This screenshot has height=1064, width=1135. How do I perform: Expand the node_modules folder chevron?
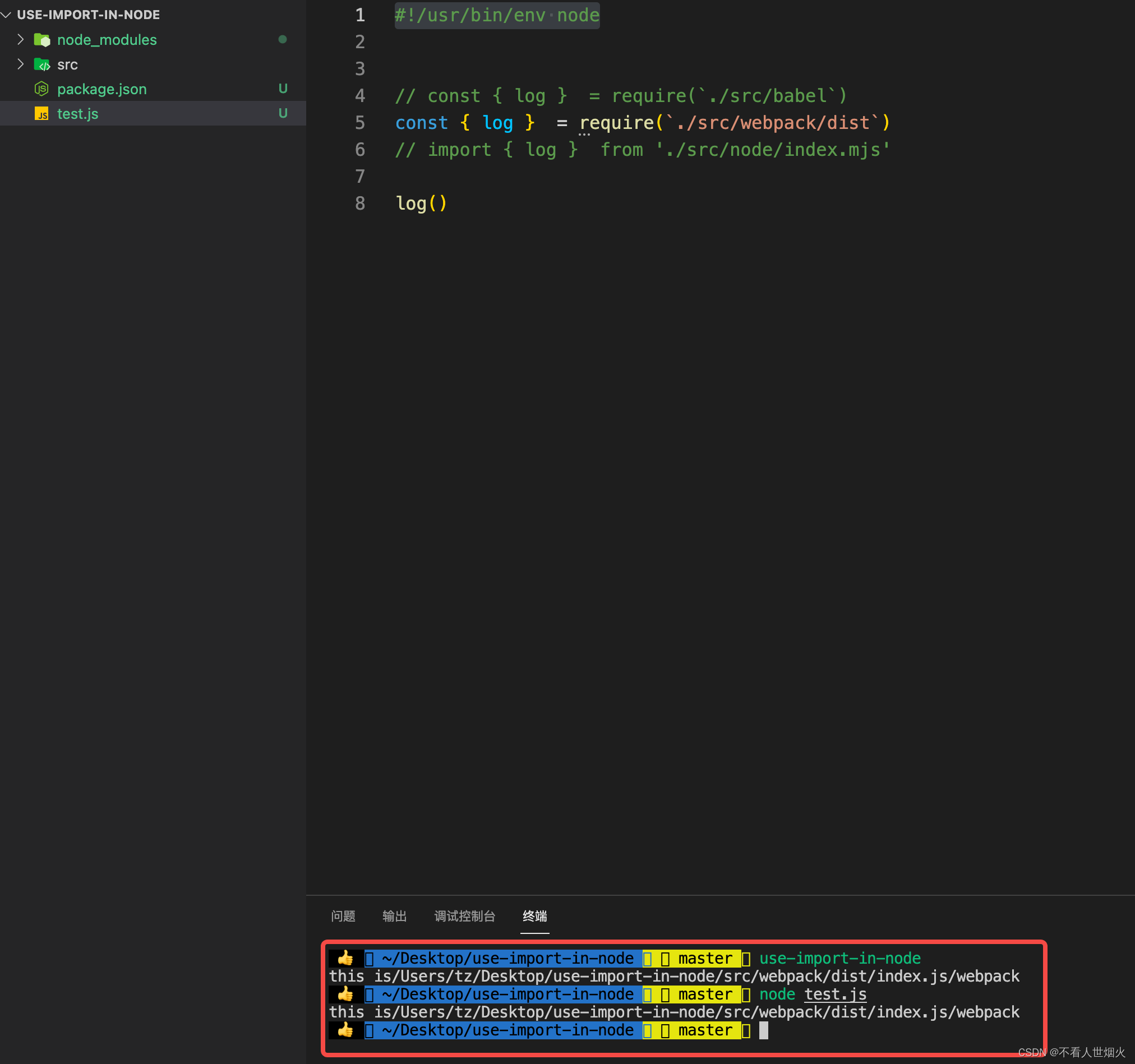click(x=21, y=39)
